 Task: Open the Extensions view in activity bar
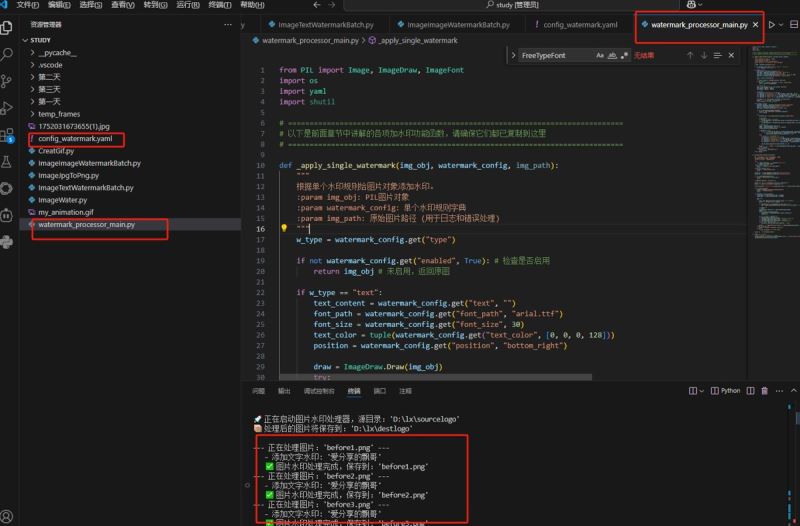7,134
